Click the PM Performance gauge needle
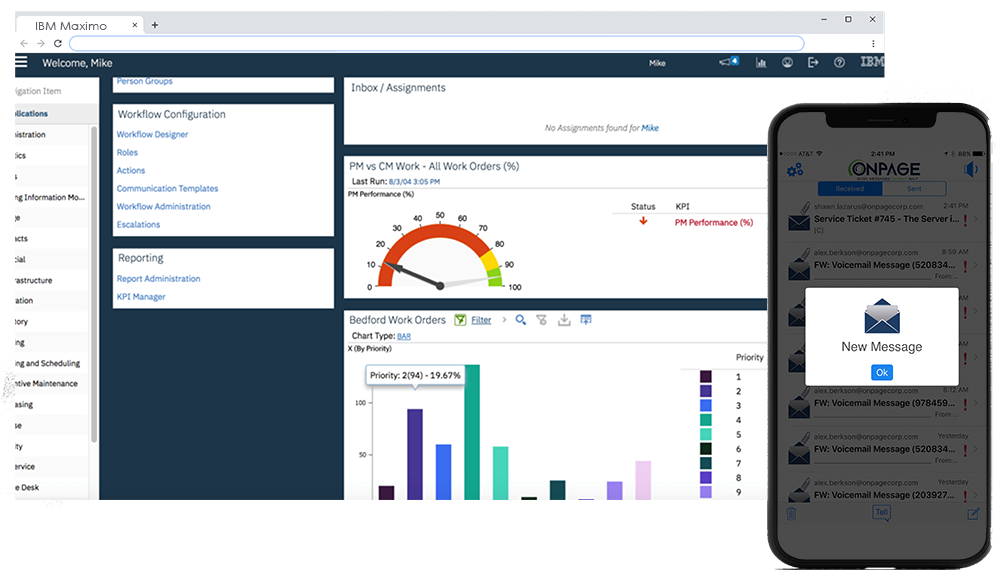 [412, 275]
